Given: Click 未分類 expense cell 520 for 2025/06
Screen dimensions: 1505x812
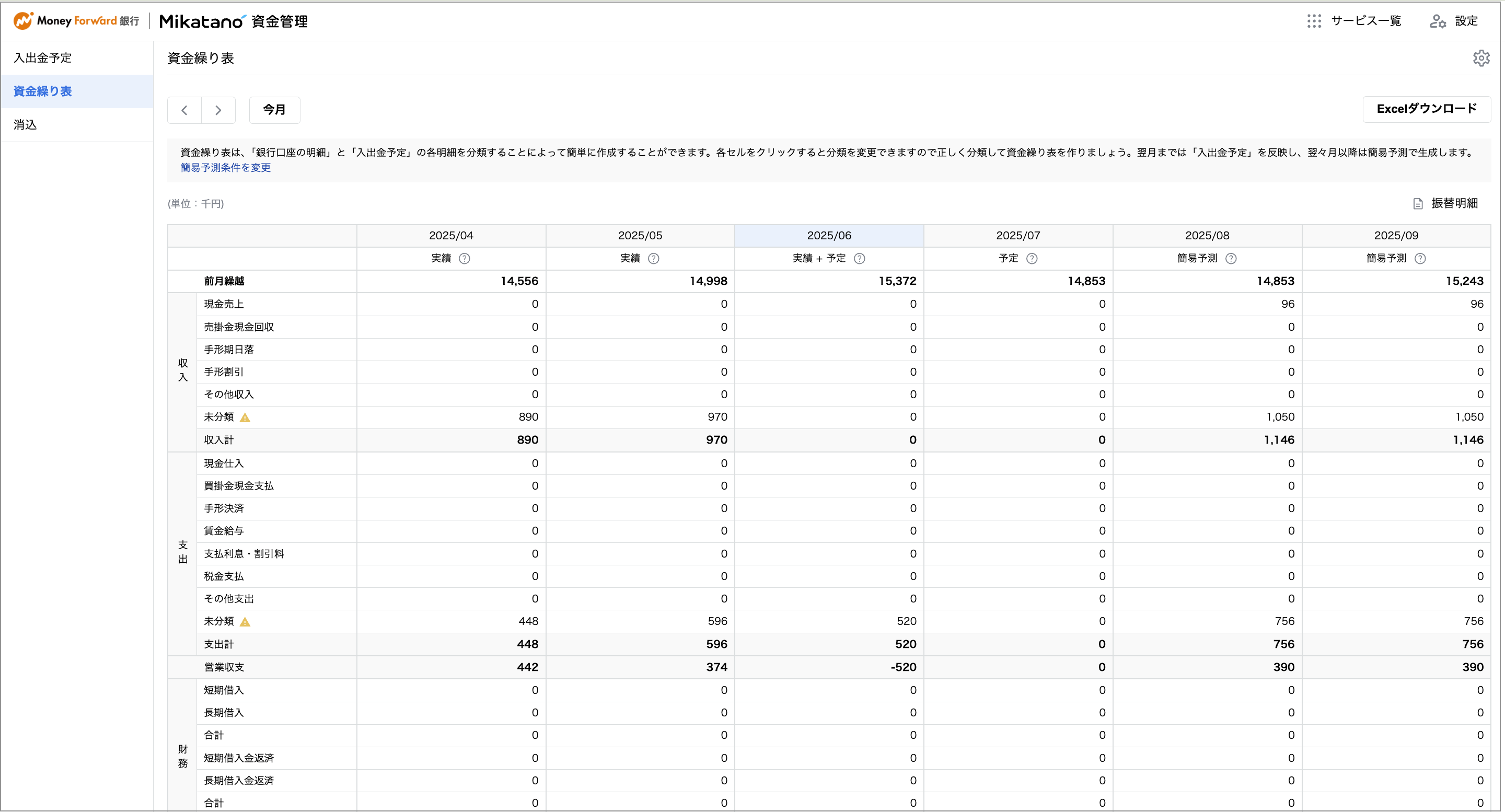Looking at the screenshot, I should [829, 622].
